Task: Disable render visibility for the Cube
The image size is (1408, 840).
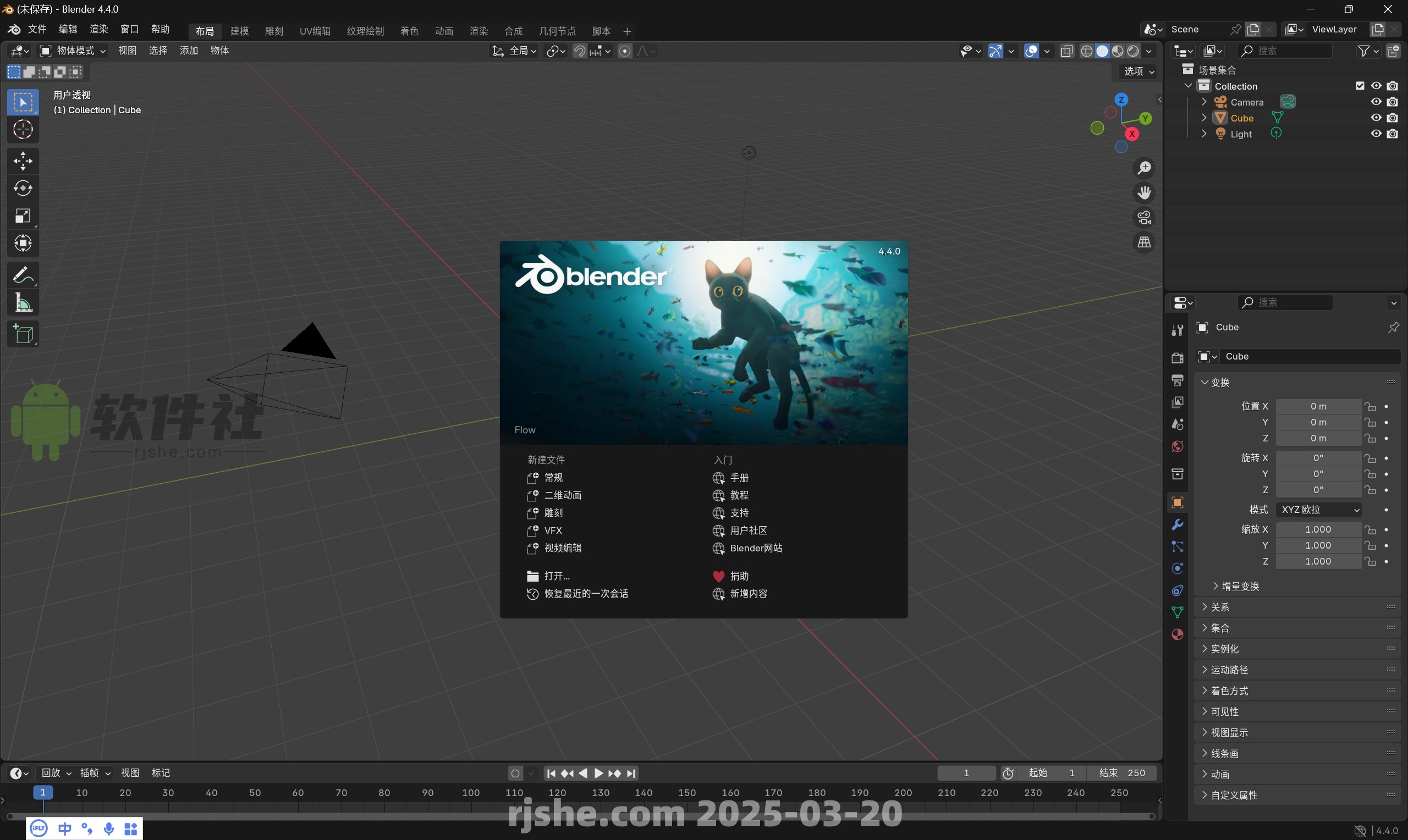Action: (1393, 117)
